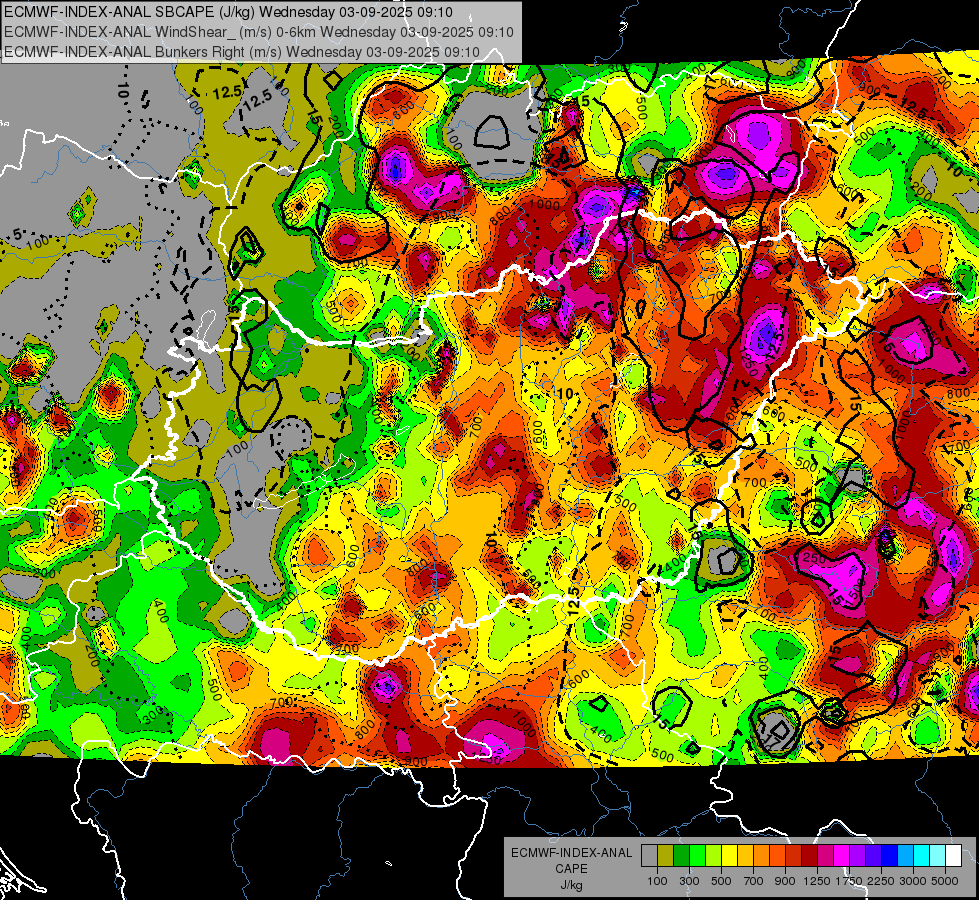This screenshot has width=979, height=900.
Task: Click the 300 value under the legend bar
Action: pyautogui.click(x=689, y=881)
